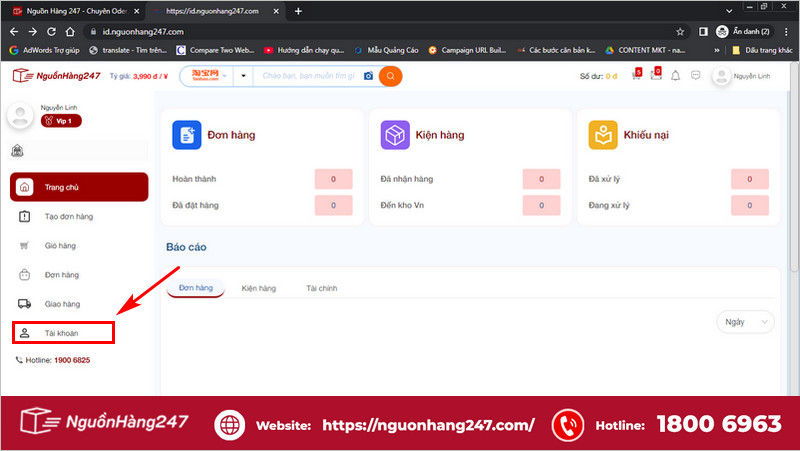Open the notification bell

(x=676, y=76)
